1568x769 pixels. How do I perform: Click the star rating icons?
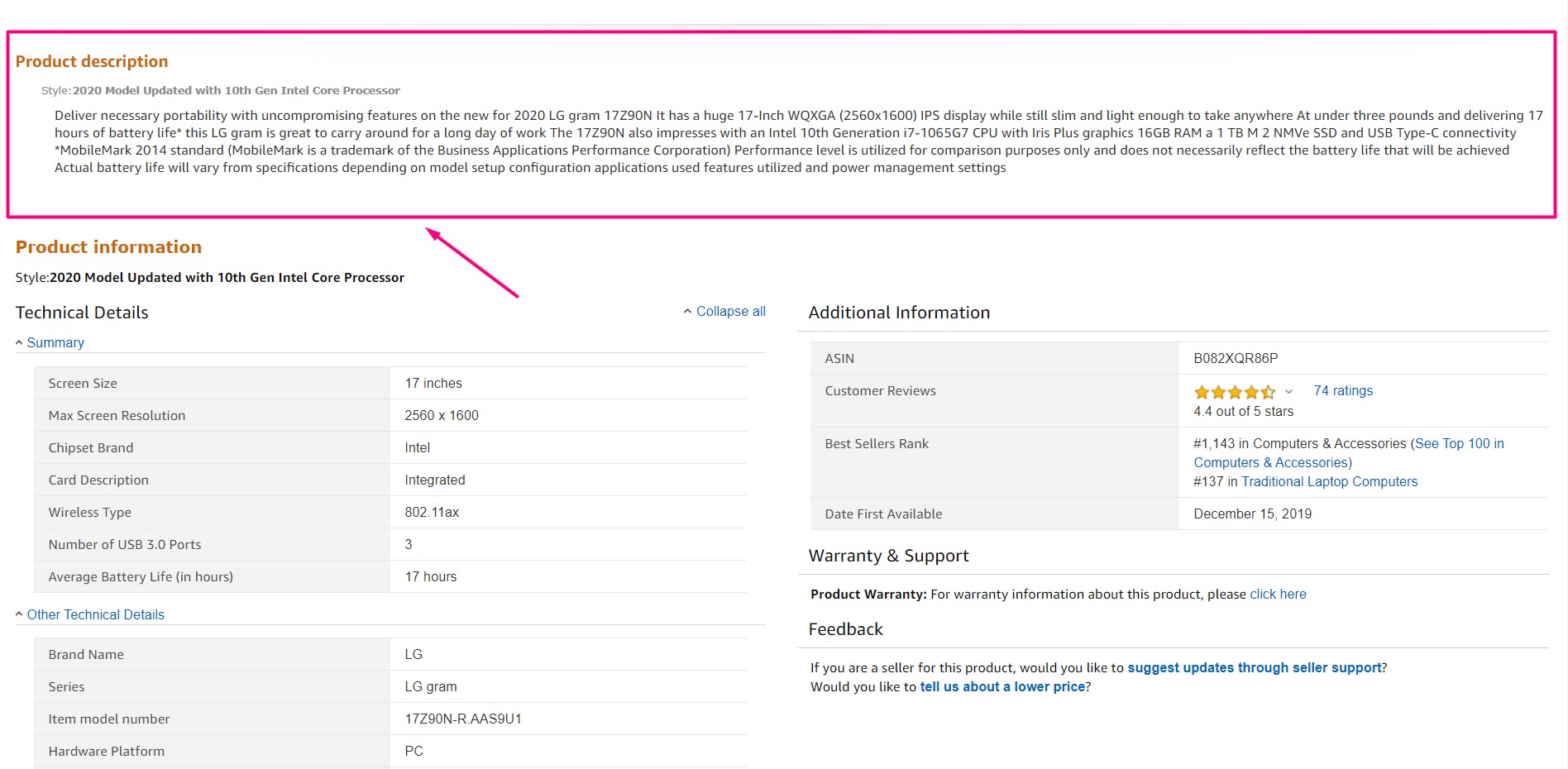1235,392
